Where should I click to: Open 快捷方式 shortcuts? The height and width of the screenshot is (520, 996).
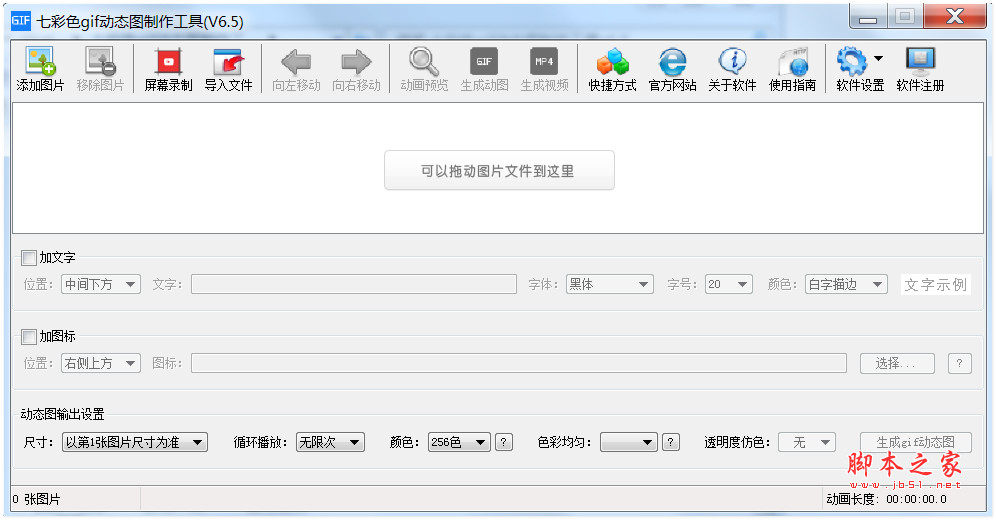click(x=612, y=69)
